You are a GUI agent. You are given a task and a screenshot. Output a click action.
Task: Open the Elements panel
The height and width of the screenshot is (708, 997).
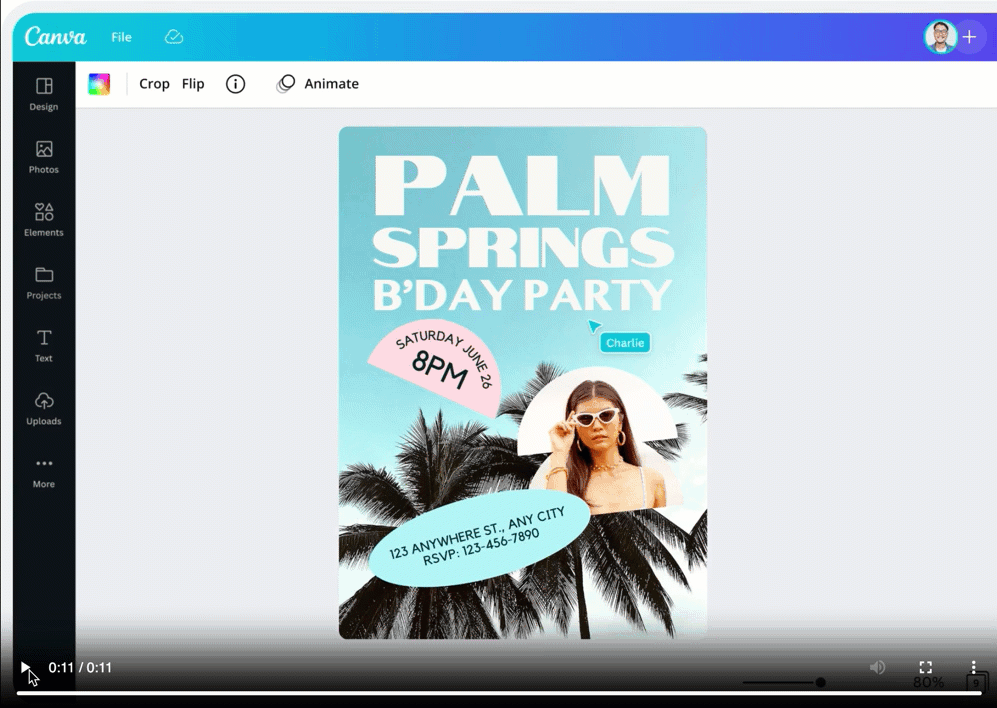(x=44, y=220)
